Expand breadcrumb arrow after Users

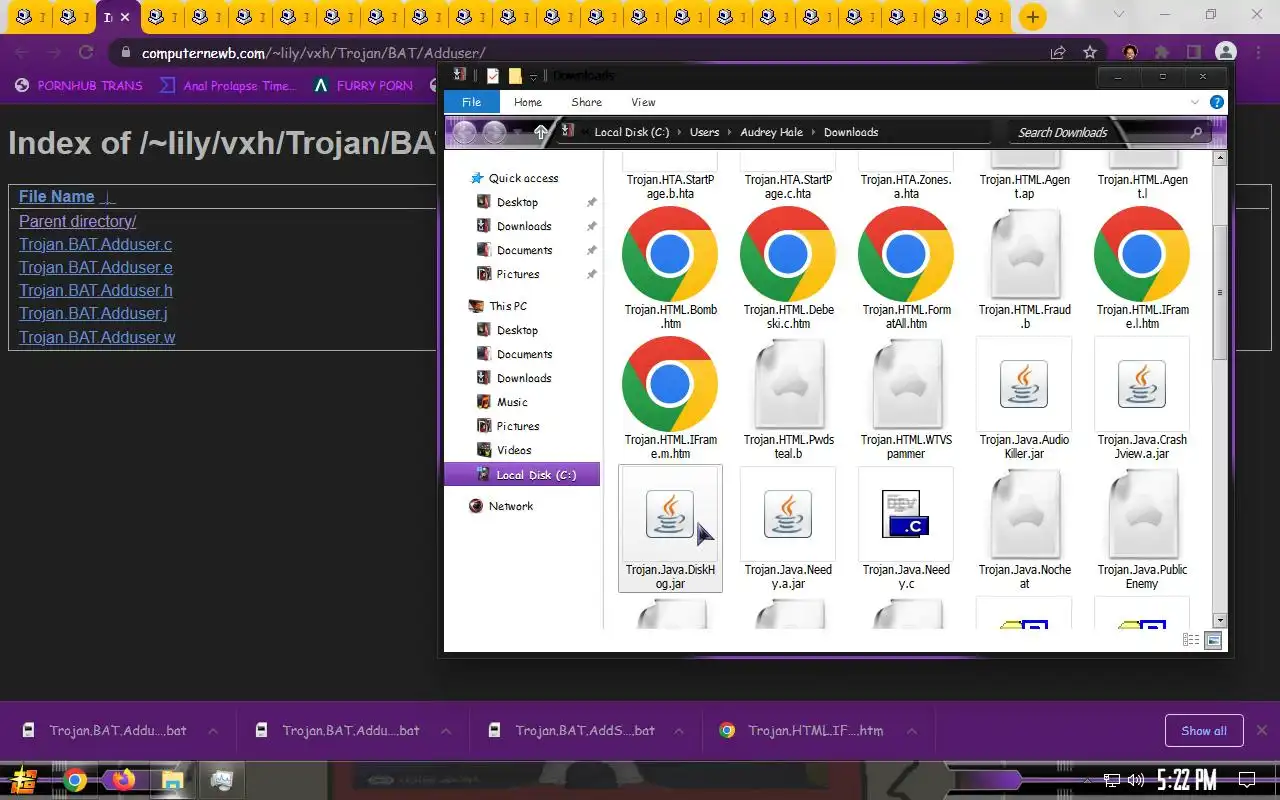click(x=729, y=132)
